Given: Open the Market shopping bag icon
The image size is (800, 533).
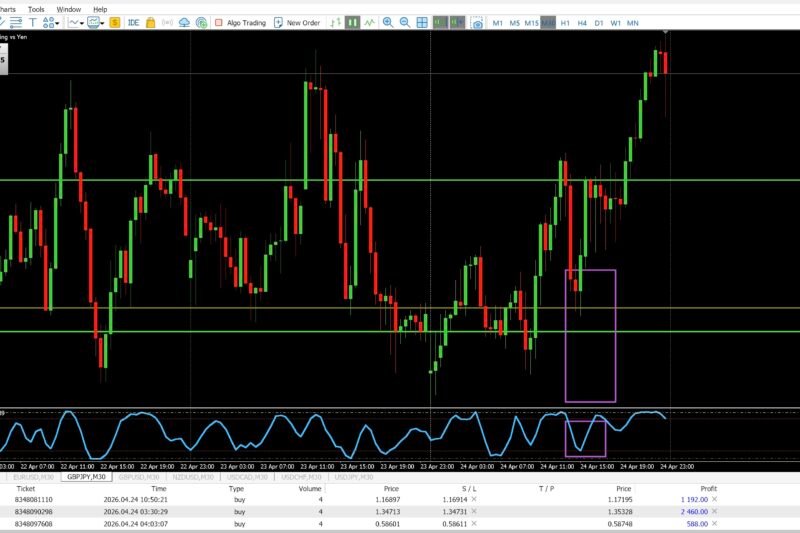Looking at the screenshot, I should pyautogui.click(x=151, y=22).
